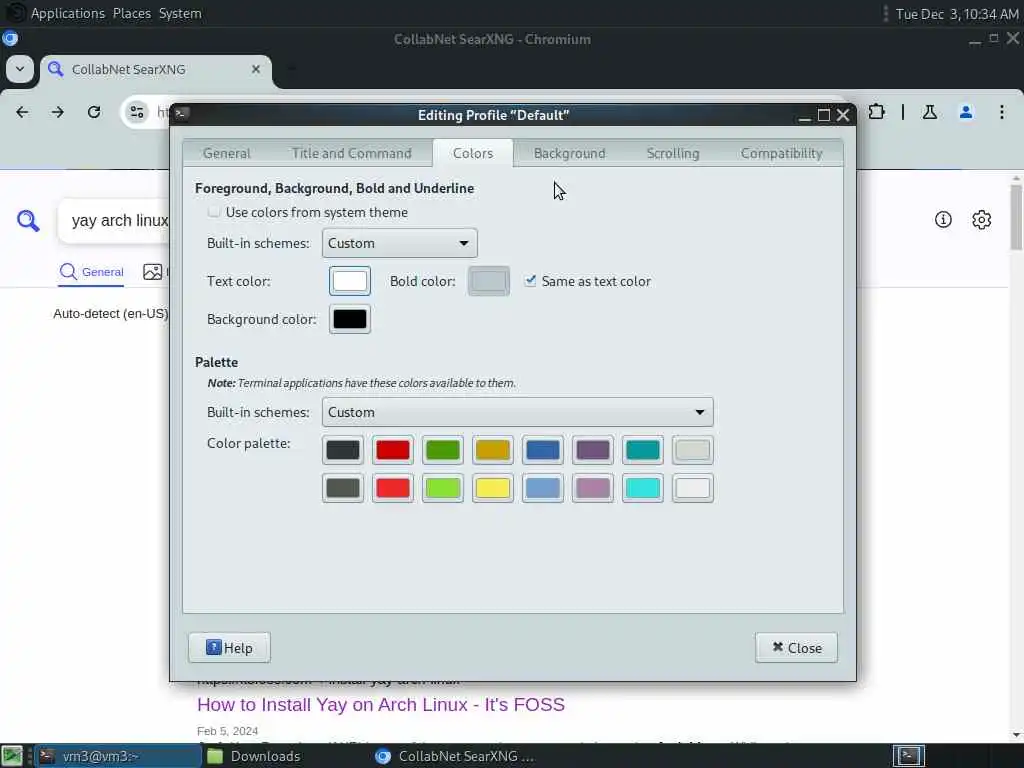The width and height of the screenshot is (1024, 768).
Task: Switch to Title and Command tab
Action: (351, 153)
